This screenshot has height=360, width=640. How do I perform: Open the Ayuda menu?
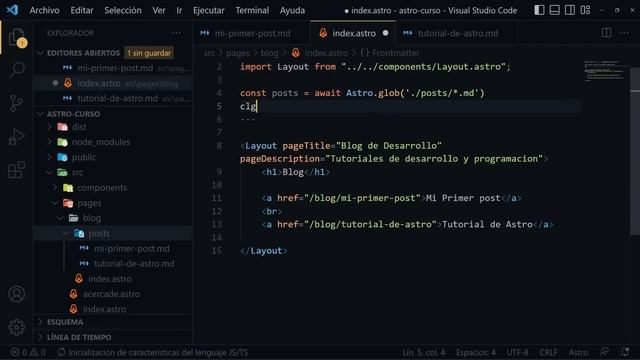292,10
